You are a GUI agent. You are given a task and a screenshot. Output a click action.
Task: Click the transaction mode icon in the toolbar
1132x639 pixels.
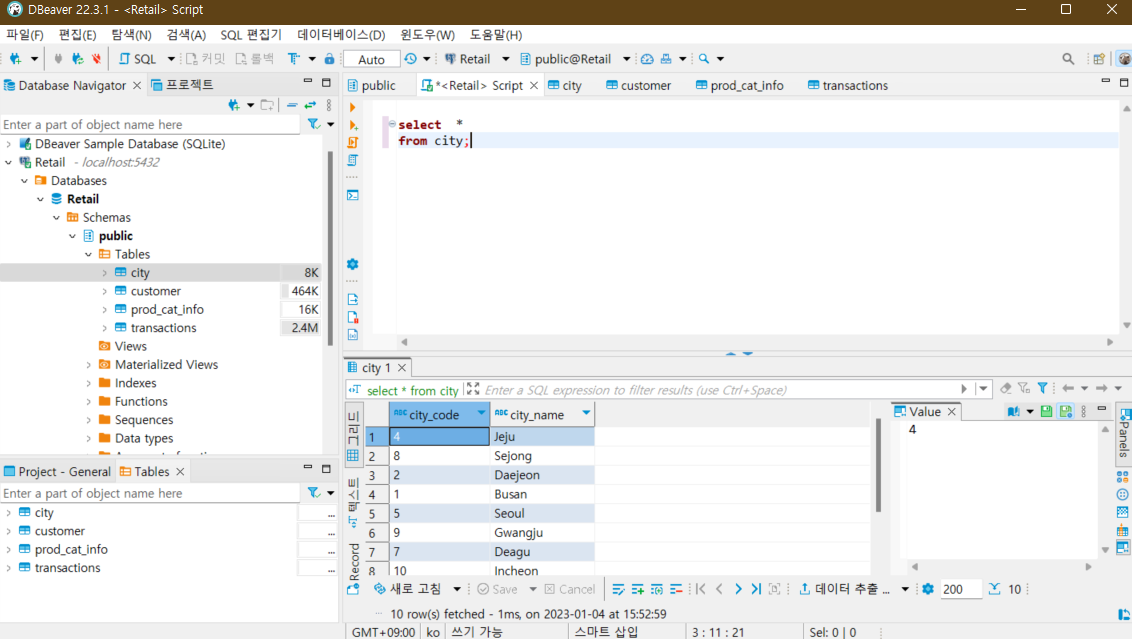click(294, 59)
